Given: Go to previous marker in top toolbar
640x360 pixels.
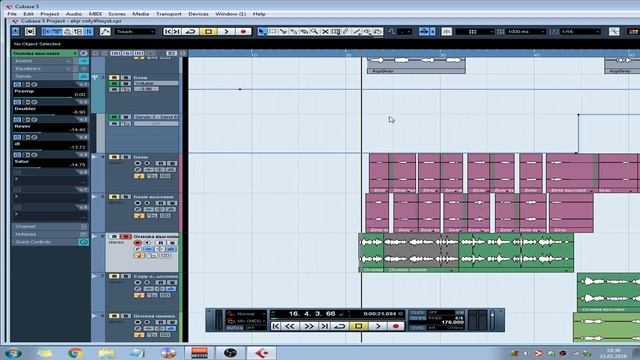Looking at the screenshot, I should tap(167, 31).
